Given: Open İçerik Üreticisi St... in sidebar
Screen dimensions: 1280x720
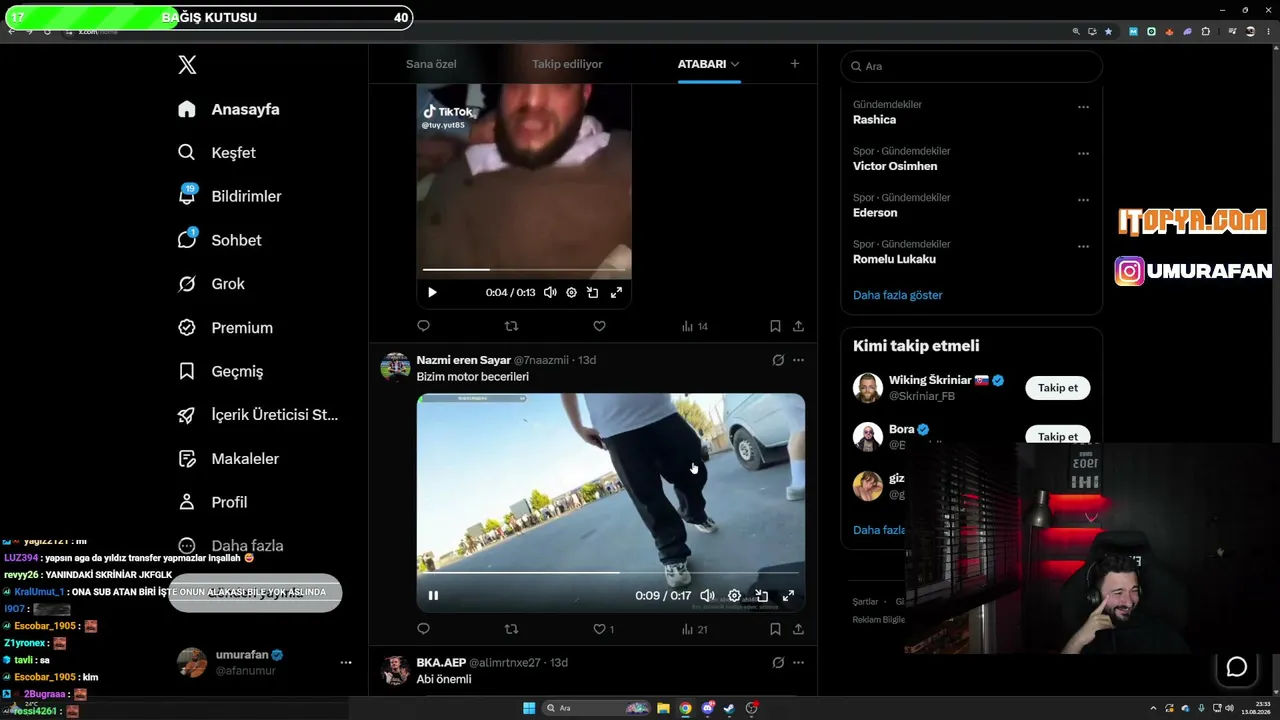Looking at the screenshot, I should coord(258,415).
